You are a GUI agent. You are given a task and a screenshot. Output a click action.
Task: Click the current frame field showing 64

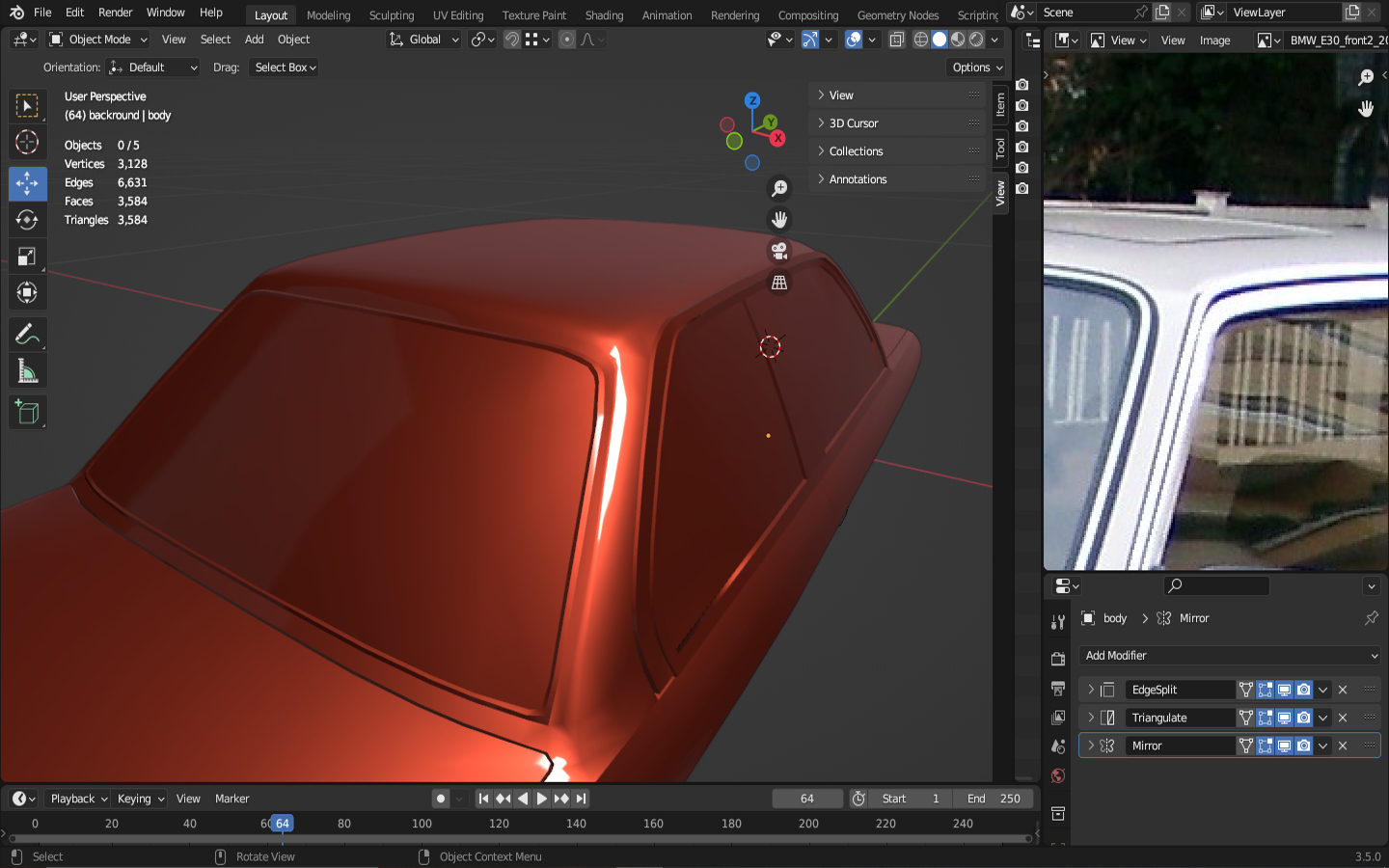(x=807, y=799)
